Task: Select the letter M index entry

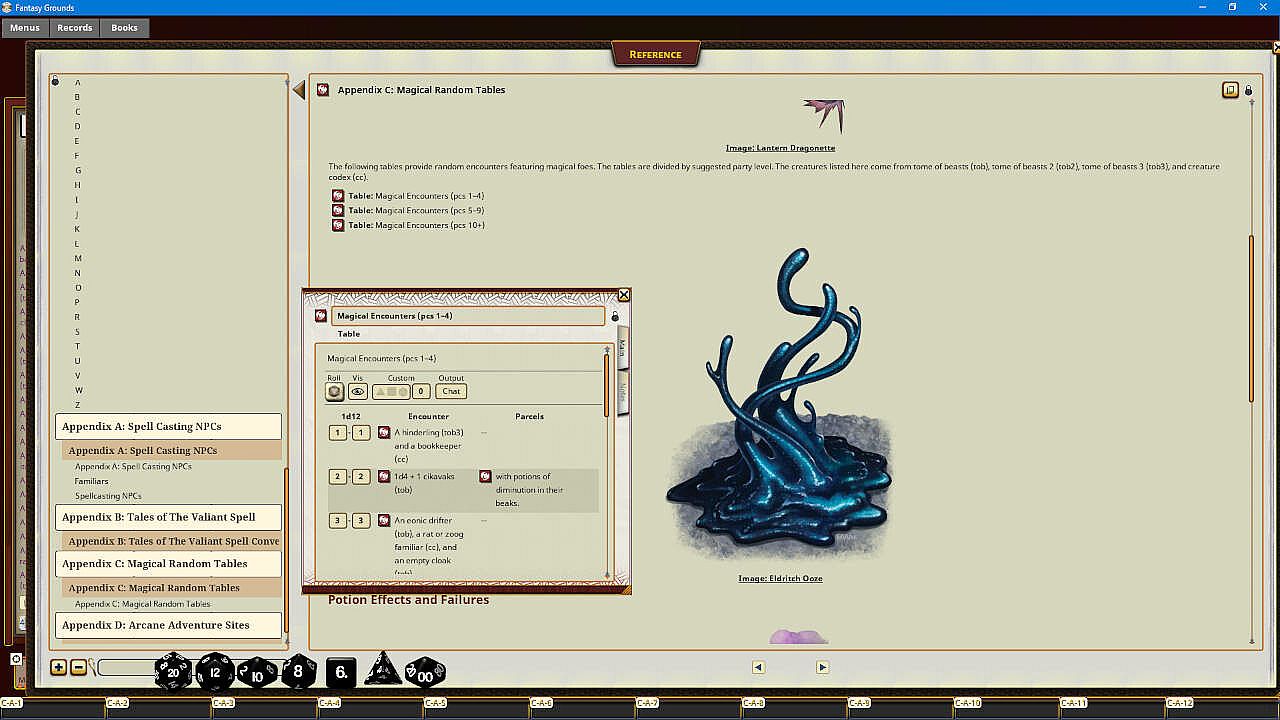Action: pos(78,259)
